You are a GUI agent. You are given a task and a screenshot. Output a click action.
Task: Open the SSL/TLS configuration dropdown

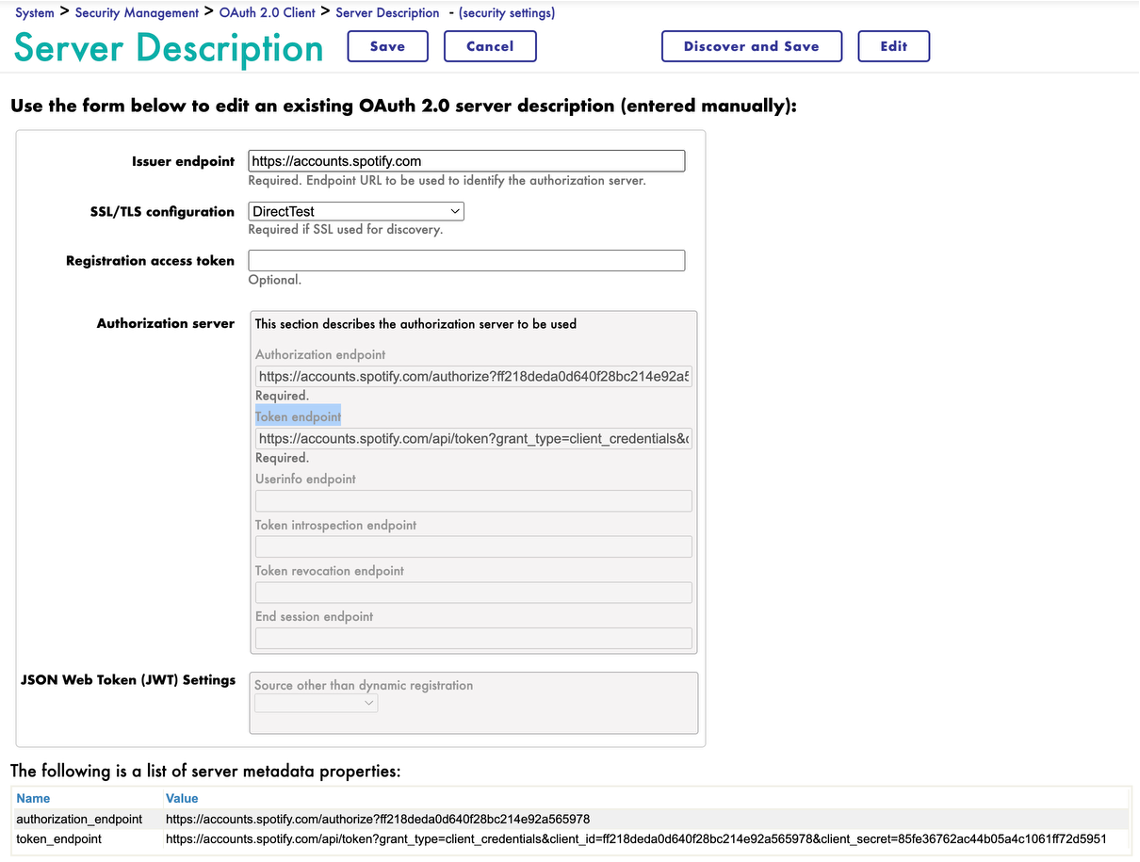pos(356,212)
